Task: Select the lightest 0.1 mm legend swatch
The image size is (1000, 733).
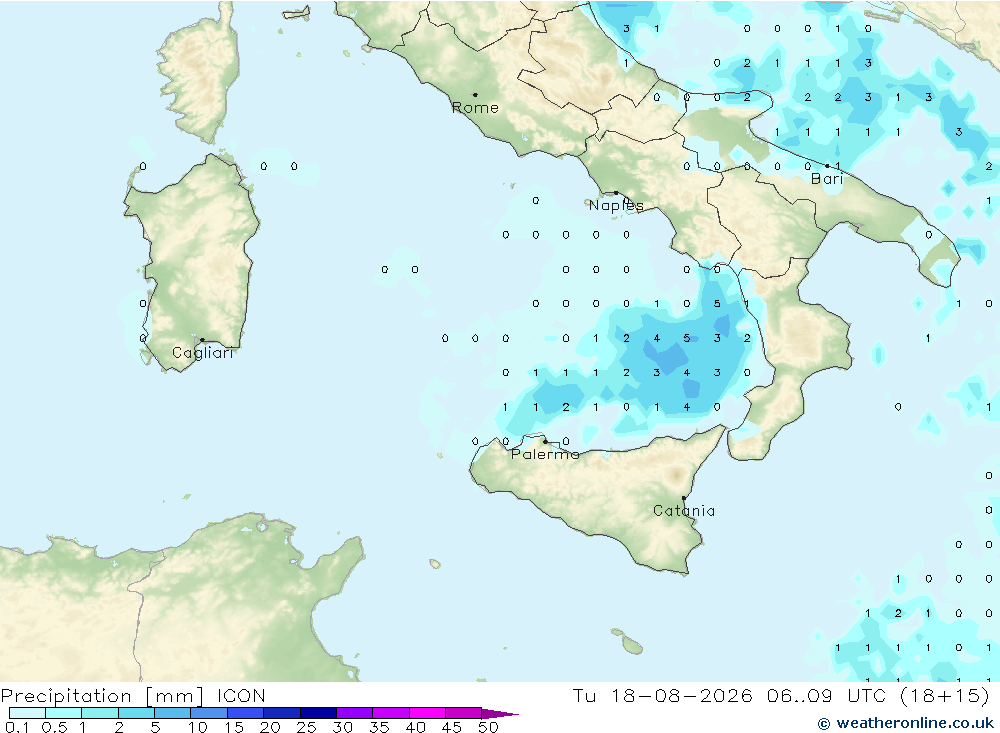Action: [27, 713]
